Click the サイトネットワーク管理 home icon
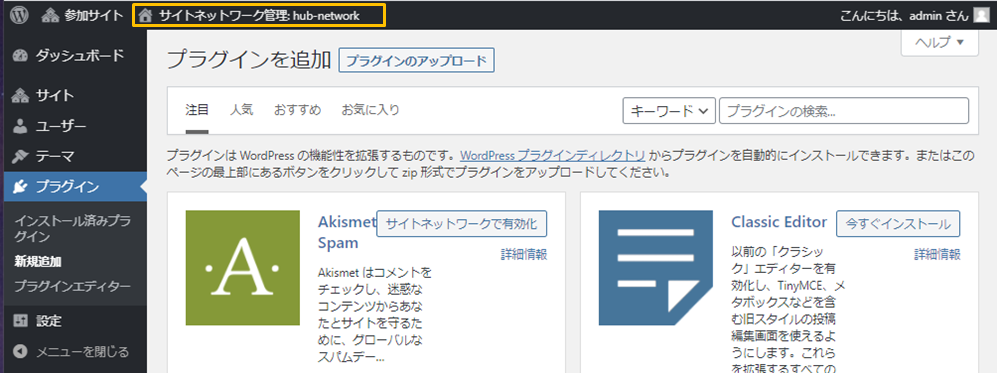This screenshot has height=373, width=997. click(x=146, y=15)
